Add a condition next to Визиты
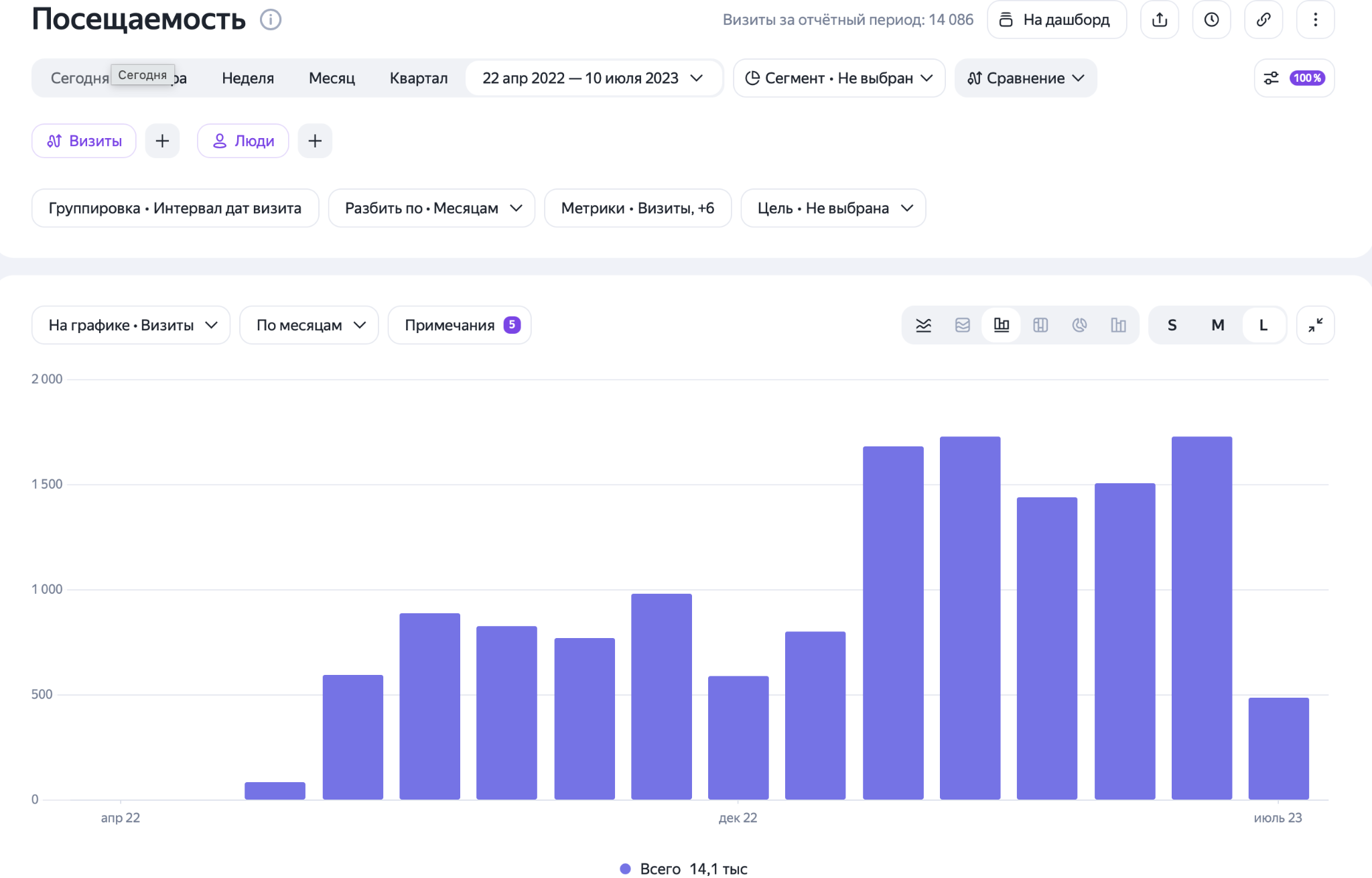Viewport: 1372px width, 878px height. pyautogui.click(x=162, y=141)
